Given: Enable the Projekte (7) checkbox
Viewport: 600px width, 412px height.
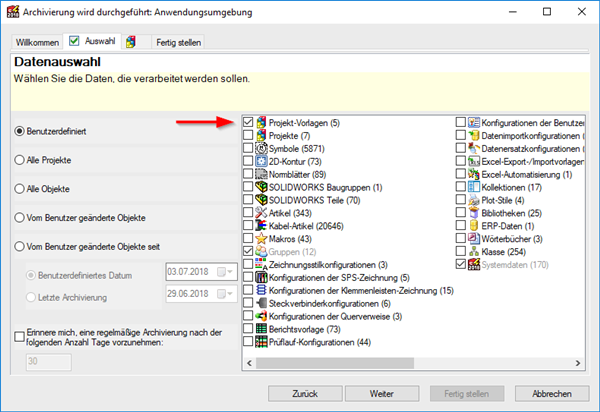Looking at the screenshot, I should (247, 135).
